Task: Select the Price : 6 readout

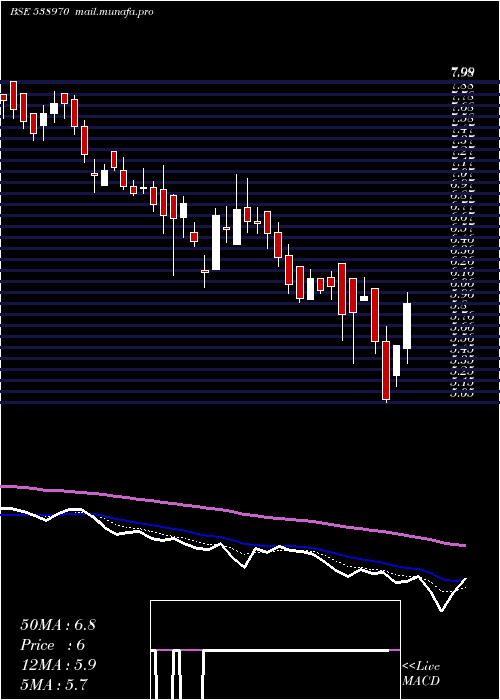Action: click(52, 645)
